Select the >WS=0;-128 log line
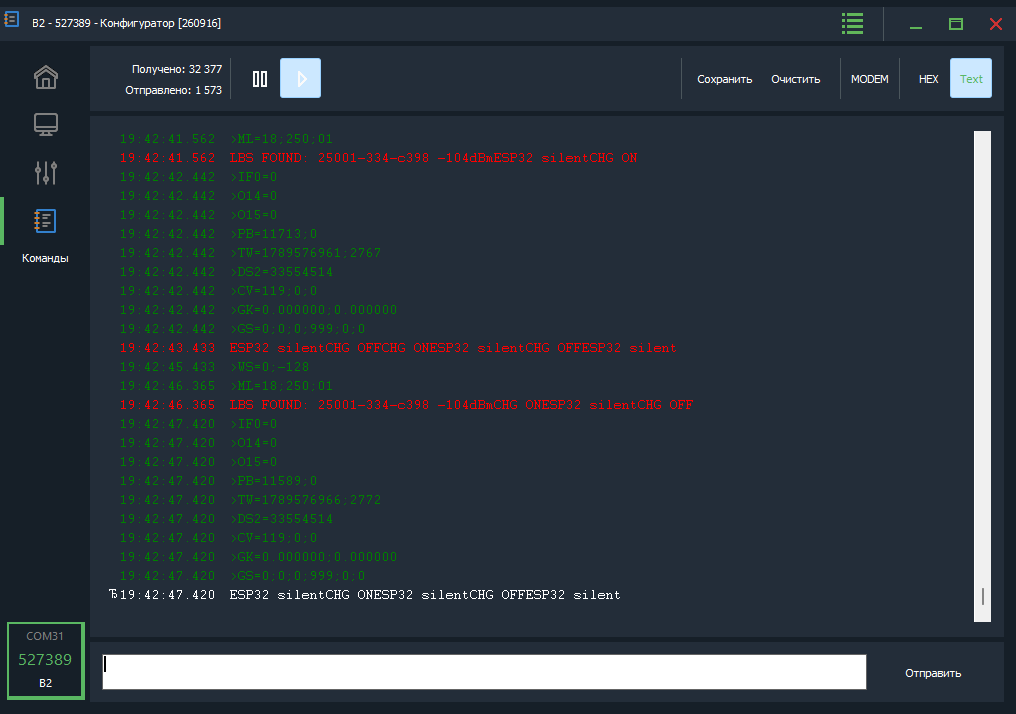The image size is (1016, 714). tap(214, 367)
